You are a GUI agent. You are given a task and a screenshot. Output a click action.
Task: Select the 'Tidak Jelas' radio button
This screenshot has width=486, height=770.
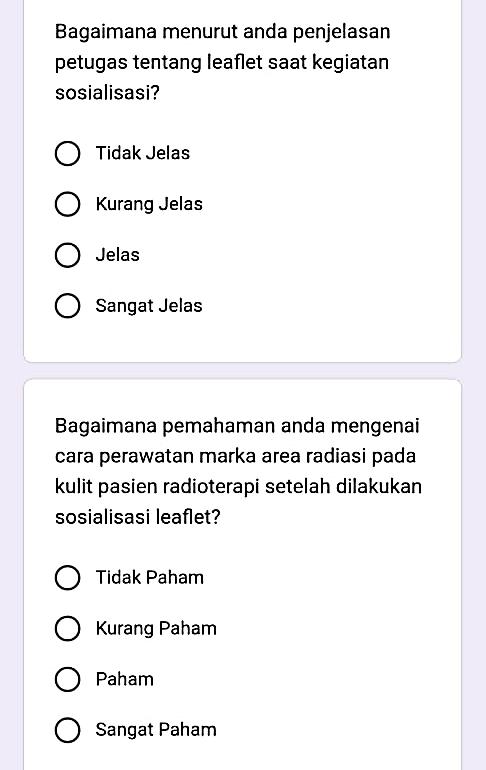point(67,154)
